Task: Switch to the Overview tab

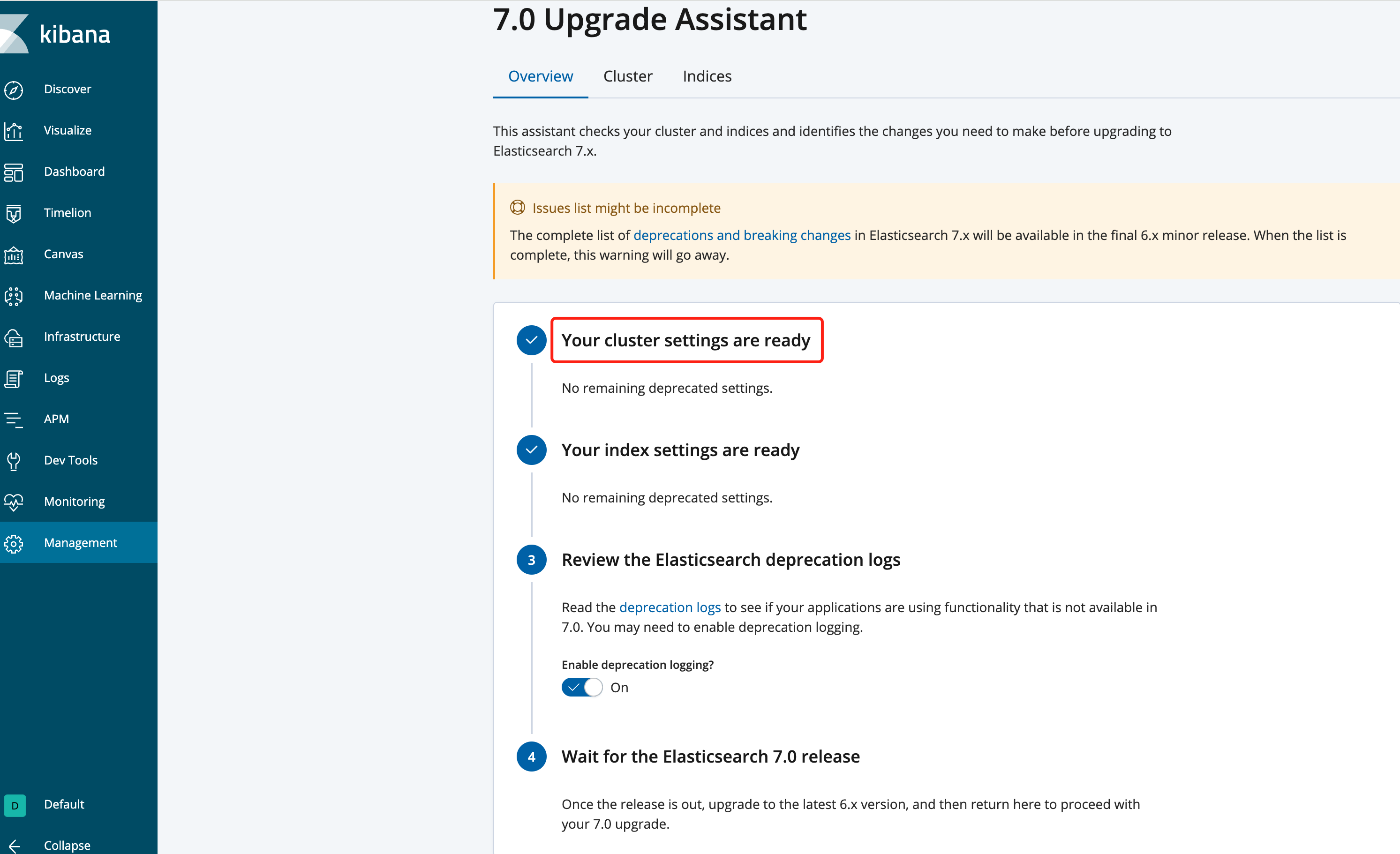Action: tap(540, 76)
